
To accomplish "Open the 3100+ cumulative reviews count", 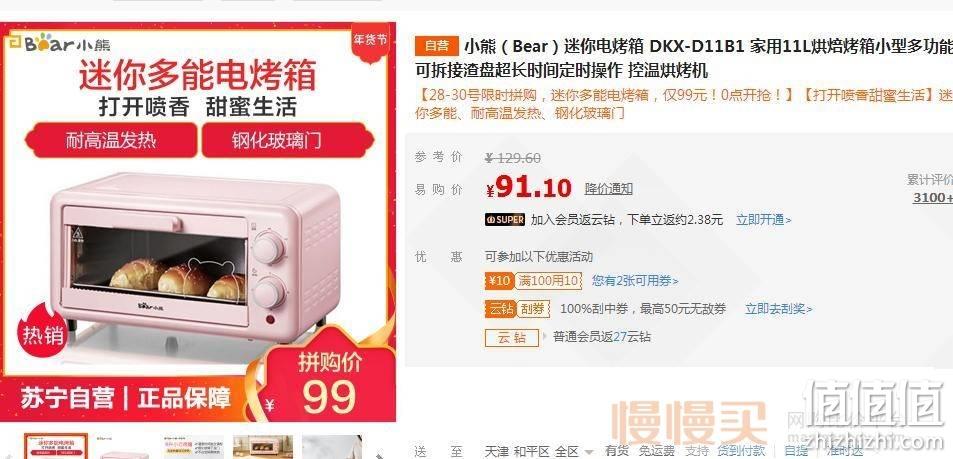I will coord(932,197).
